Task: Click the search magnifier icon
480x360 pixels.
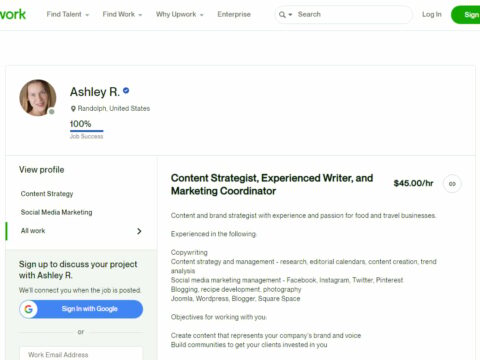Action: pos(282,15)
